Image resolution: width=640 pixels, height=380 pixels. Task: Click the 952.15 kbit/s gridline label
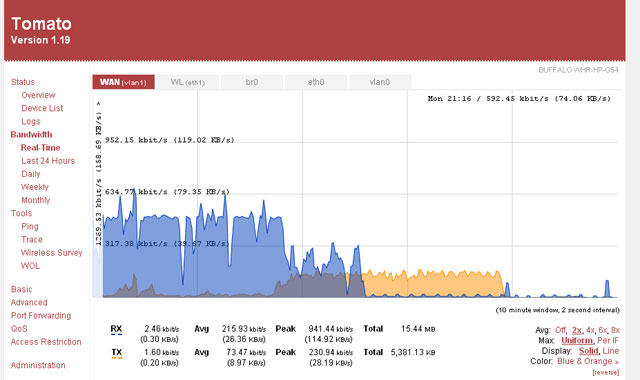(169, 140)
